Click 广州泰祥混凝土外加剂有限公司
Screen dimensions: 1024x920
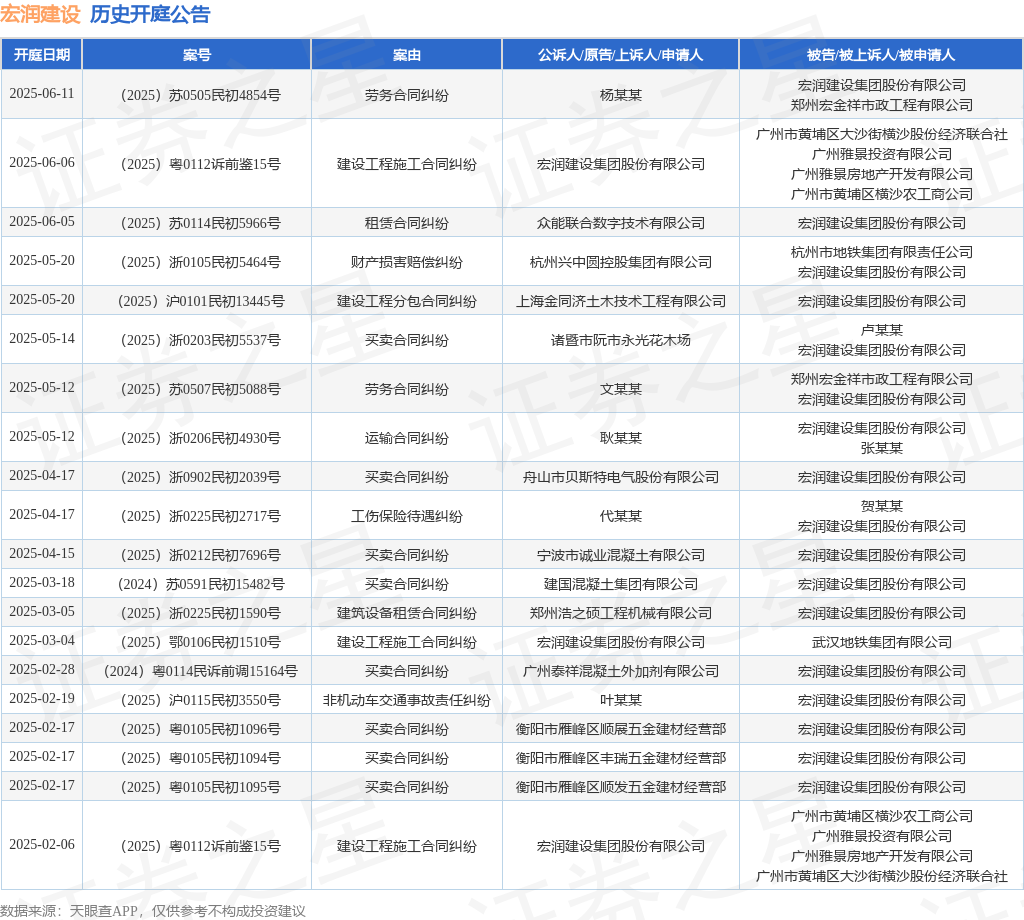click(x=620, y=671)
